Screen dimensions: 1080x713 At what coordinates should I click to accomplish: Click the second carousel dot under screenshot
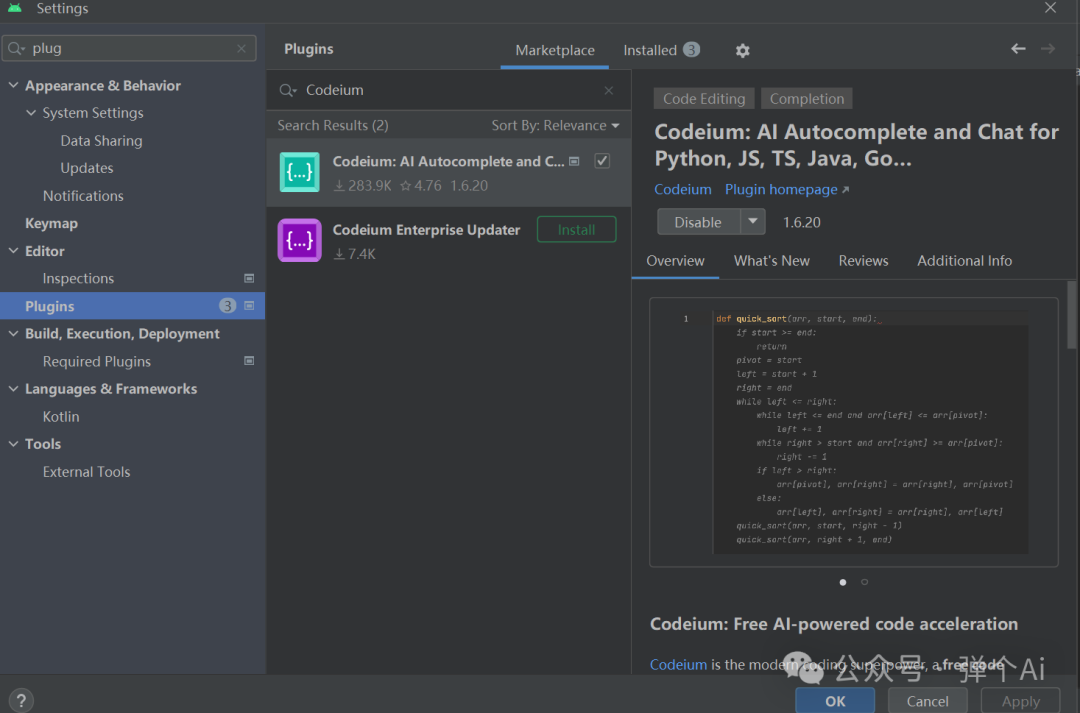click(864, 581)
